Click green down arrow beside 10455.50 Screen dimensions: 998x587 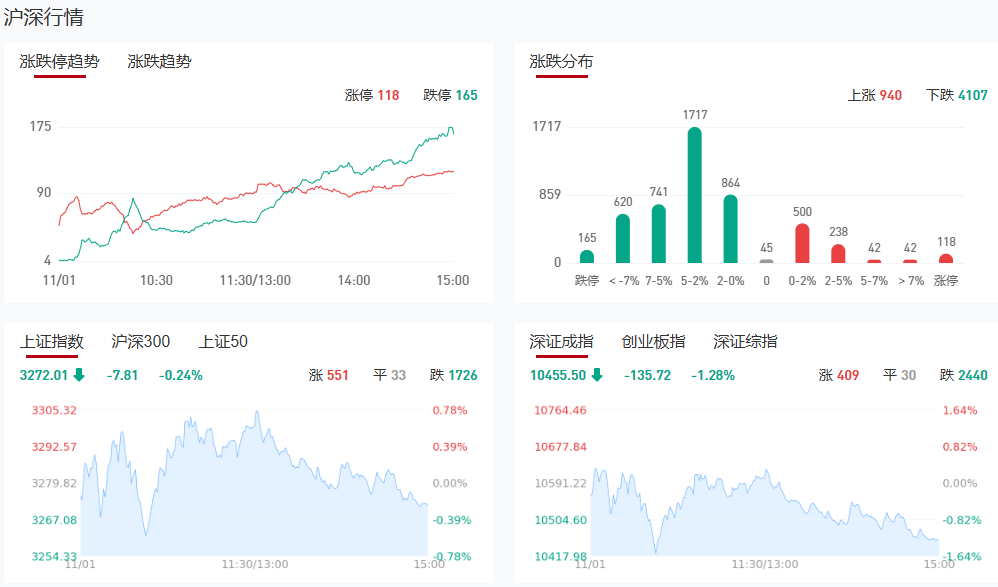pos(597,376)
